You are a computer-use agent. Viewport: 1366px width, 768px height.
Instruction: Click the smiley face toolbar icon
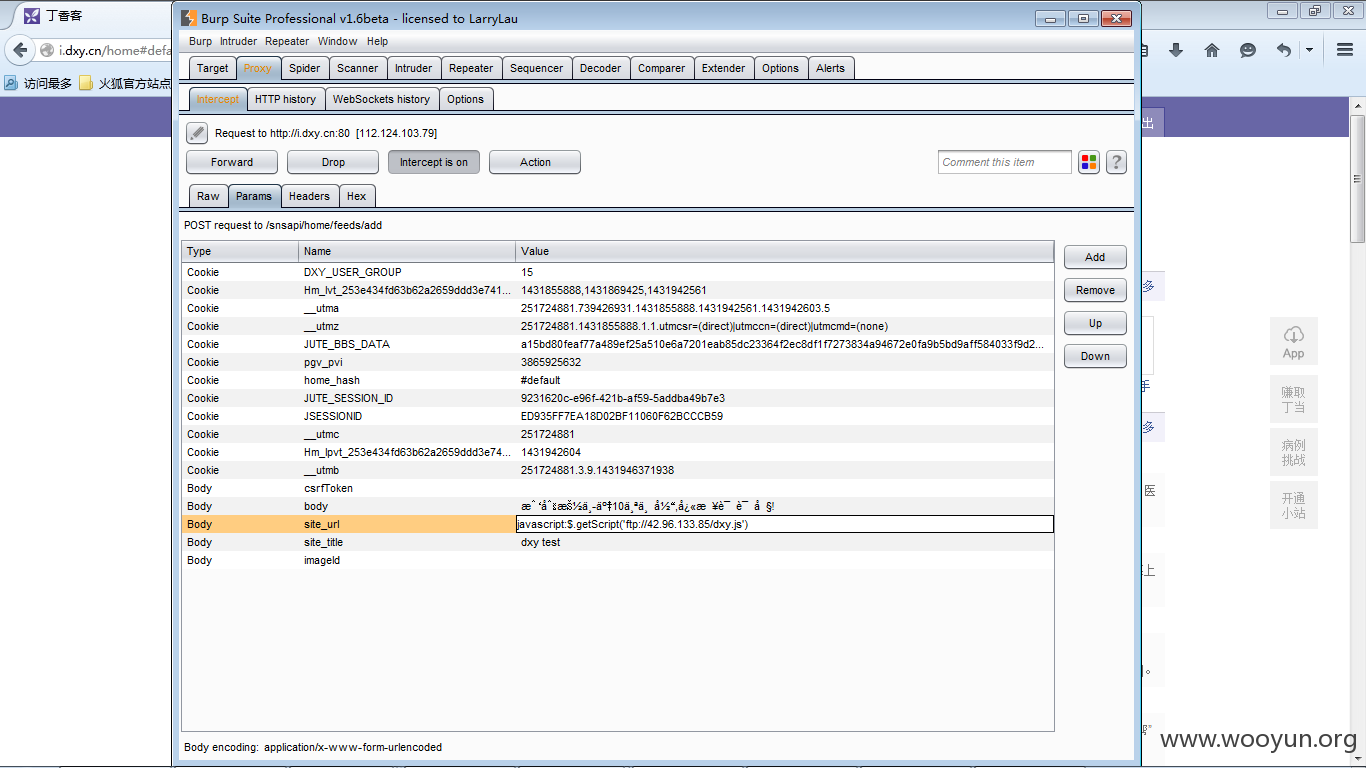1248,50
